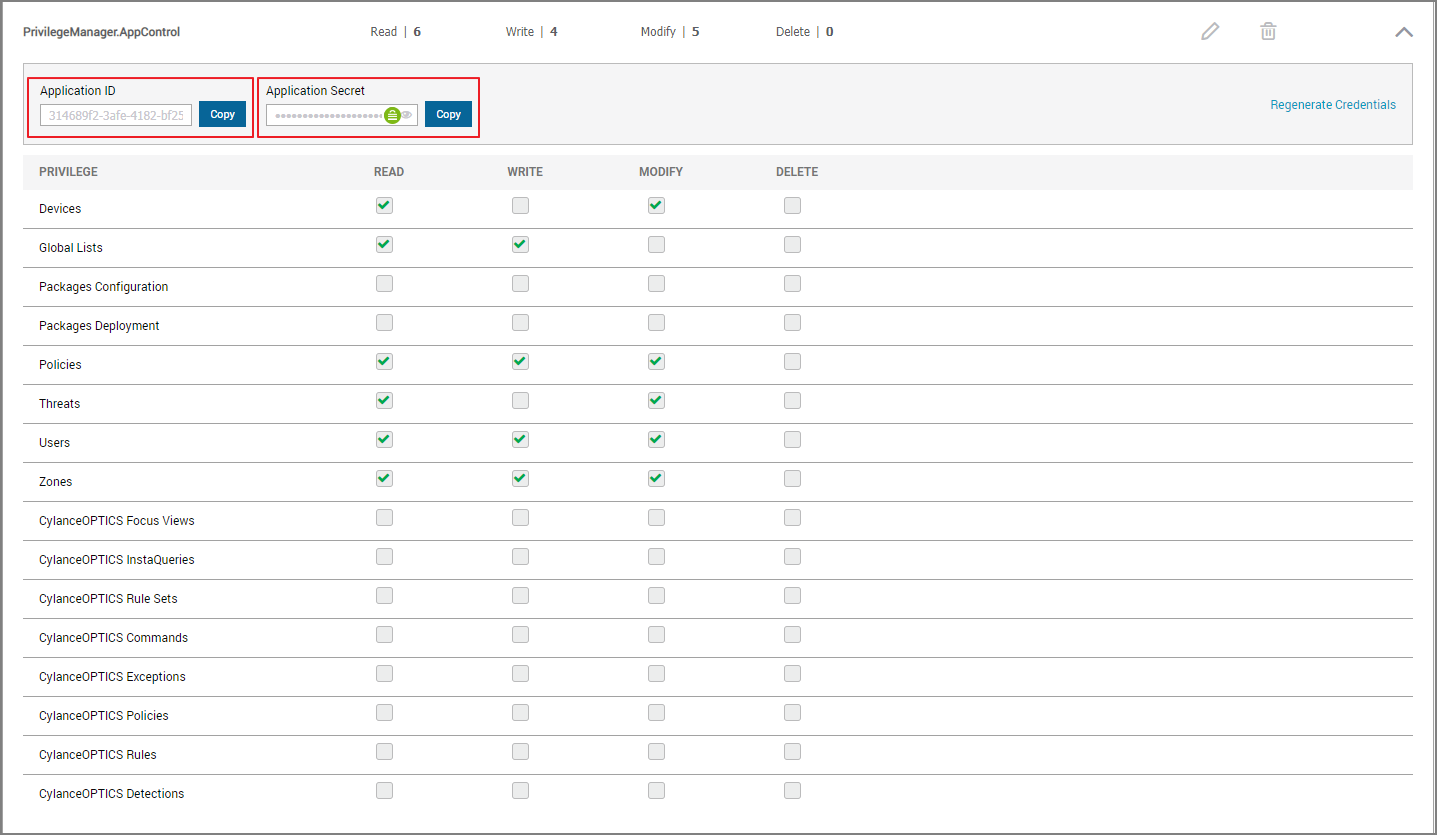The image size is (1437, 835).
Task: Uncheck Modify privilege for Policies
Action: click(656, 362)
